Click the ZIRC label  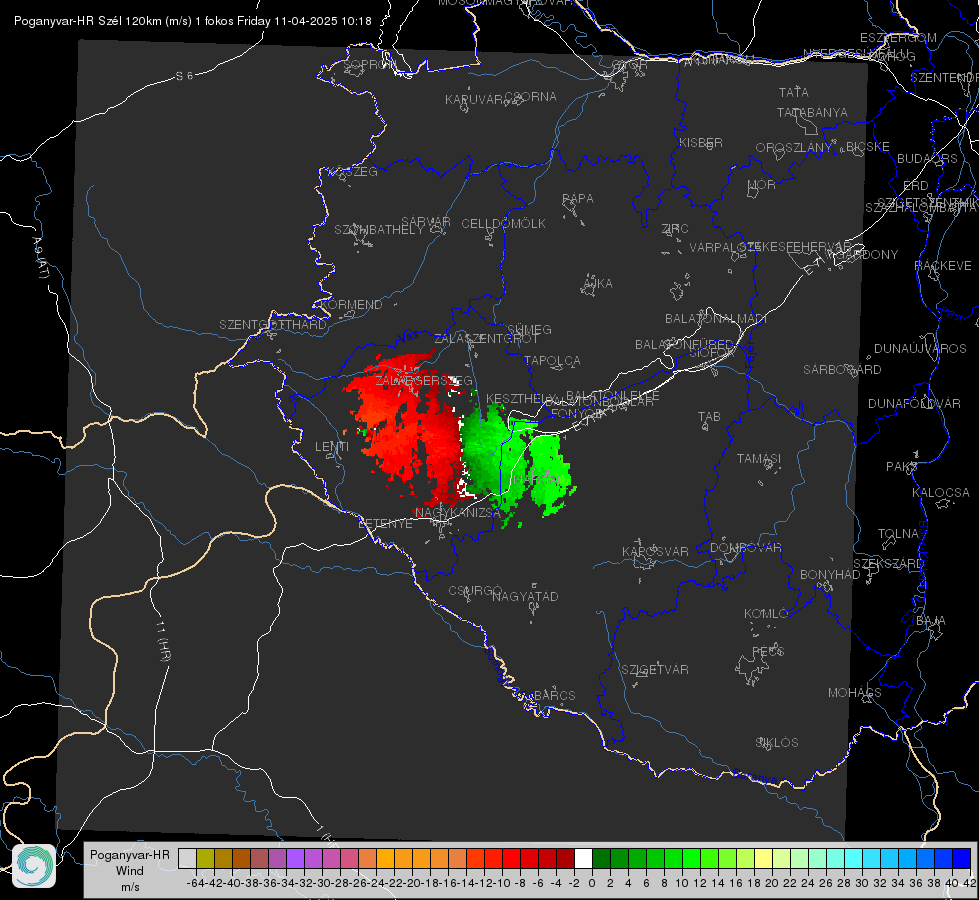675,229
